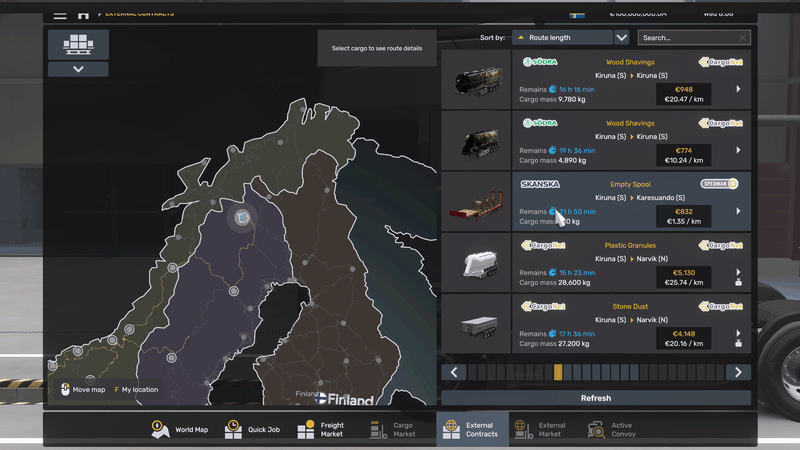
Task: Open the cargo pallet filter icon
Action: pyautogui.click(x=78, y=44)
